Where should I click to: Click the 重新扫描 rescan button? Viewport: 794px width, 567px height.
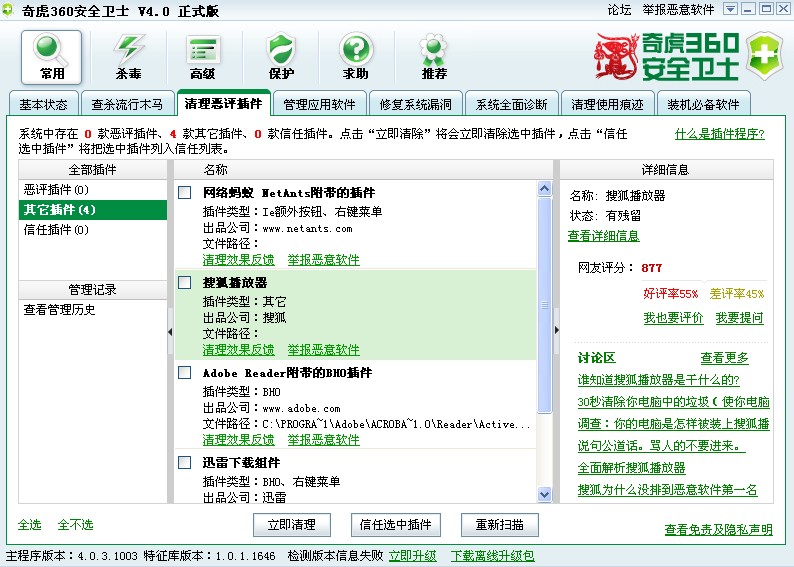pos(499,524)
